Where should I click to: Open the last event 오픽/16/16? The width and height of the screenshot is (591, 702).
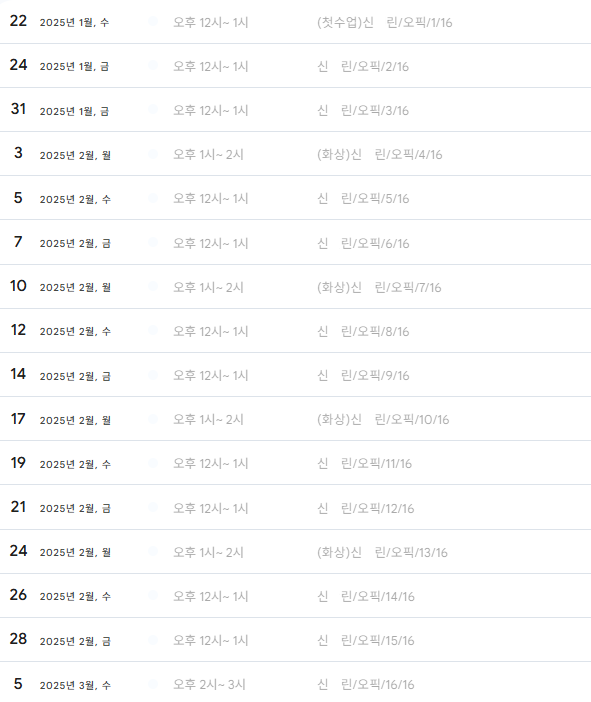366,684
